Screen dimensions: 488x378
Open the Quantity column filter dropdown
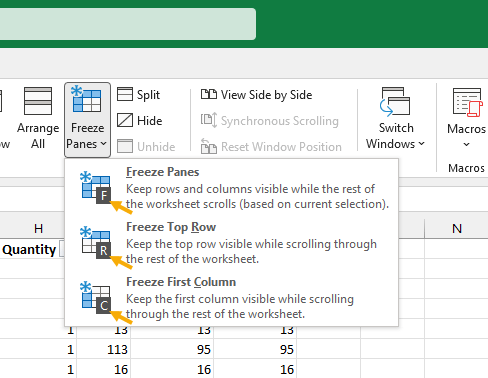coord(62,249)
